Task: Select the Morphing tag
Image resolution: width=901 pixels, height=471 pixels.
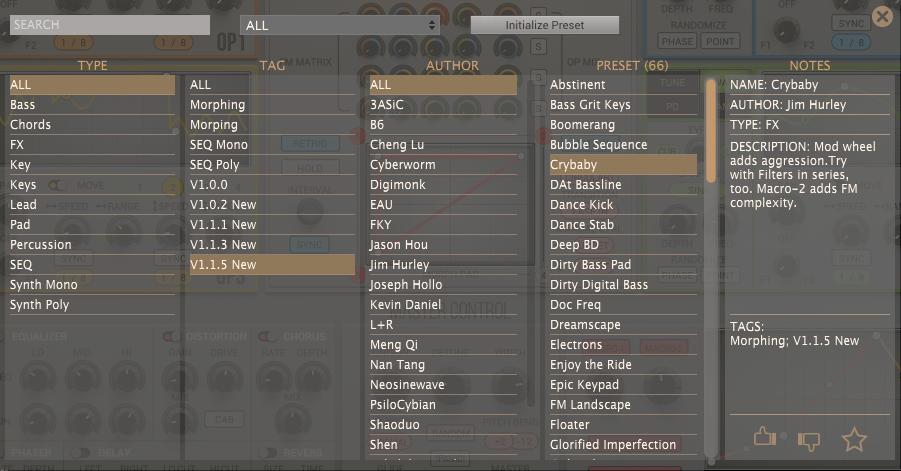Action: coord(272,105)
